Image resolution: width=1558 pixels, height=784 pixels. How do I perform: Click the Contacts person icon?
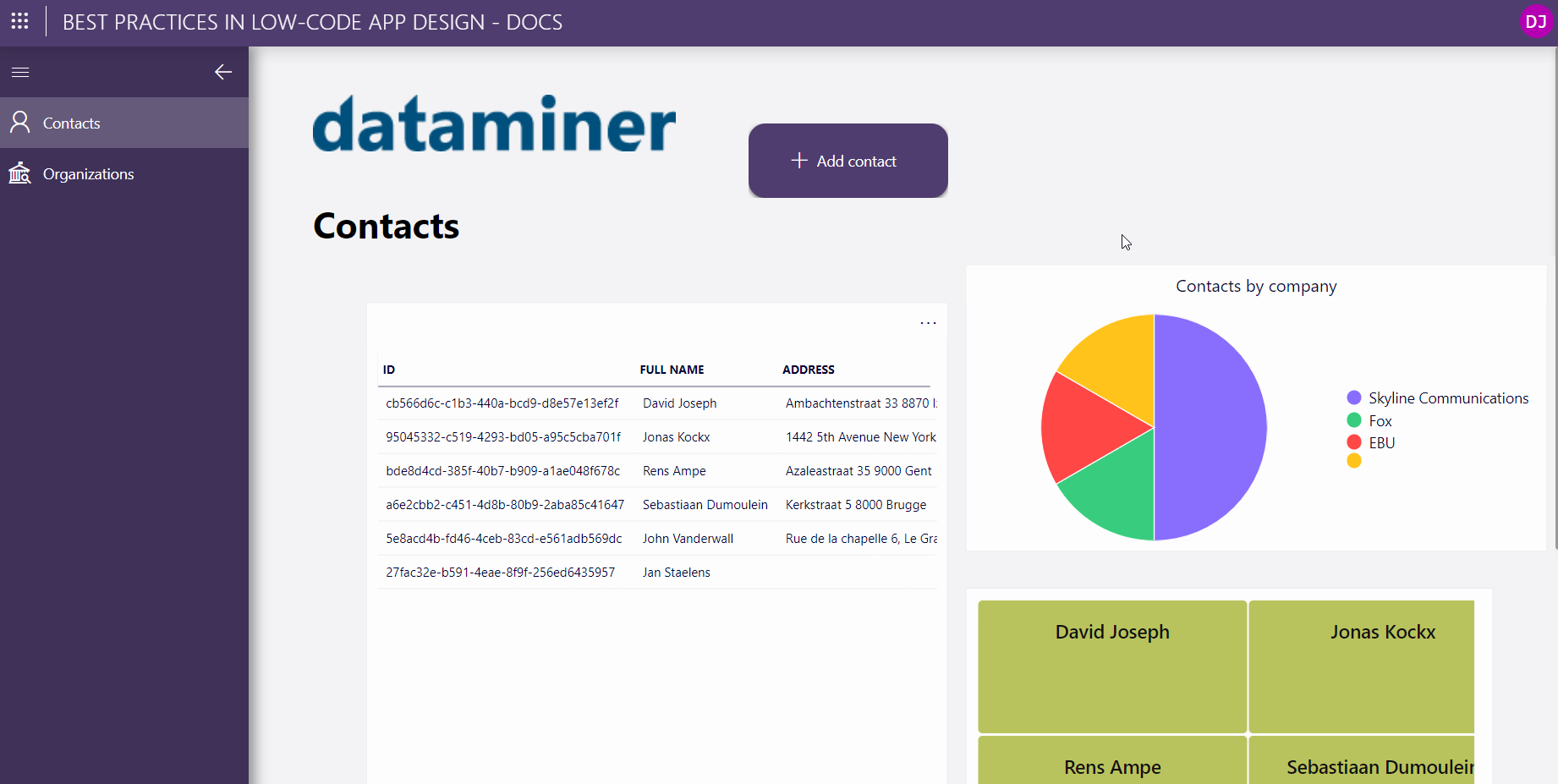pyautogui.click(x=20, y=123)
